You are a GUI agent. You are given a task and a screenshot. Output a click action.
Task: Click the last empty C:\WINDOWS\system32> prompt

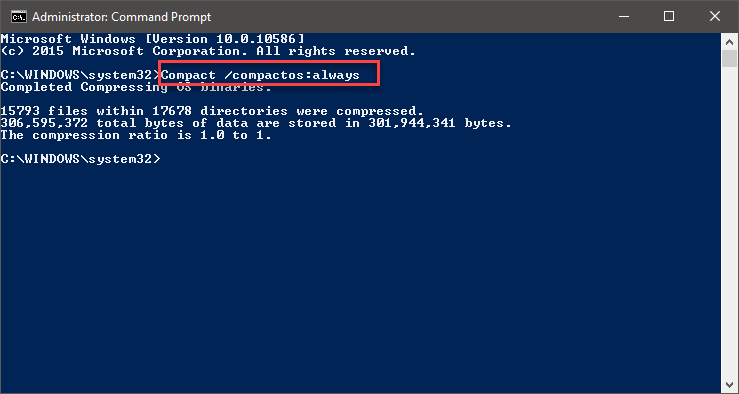coord(81,159)
